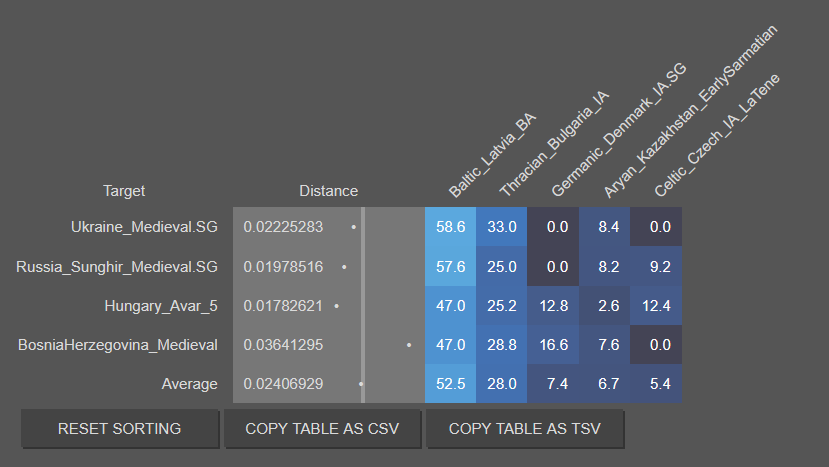Click COPY TABLE AS TSV button
This screenshot has height=467, width=829.
pos(524,428)
